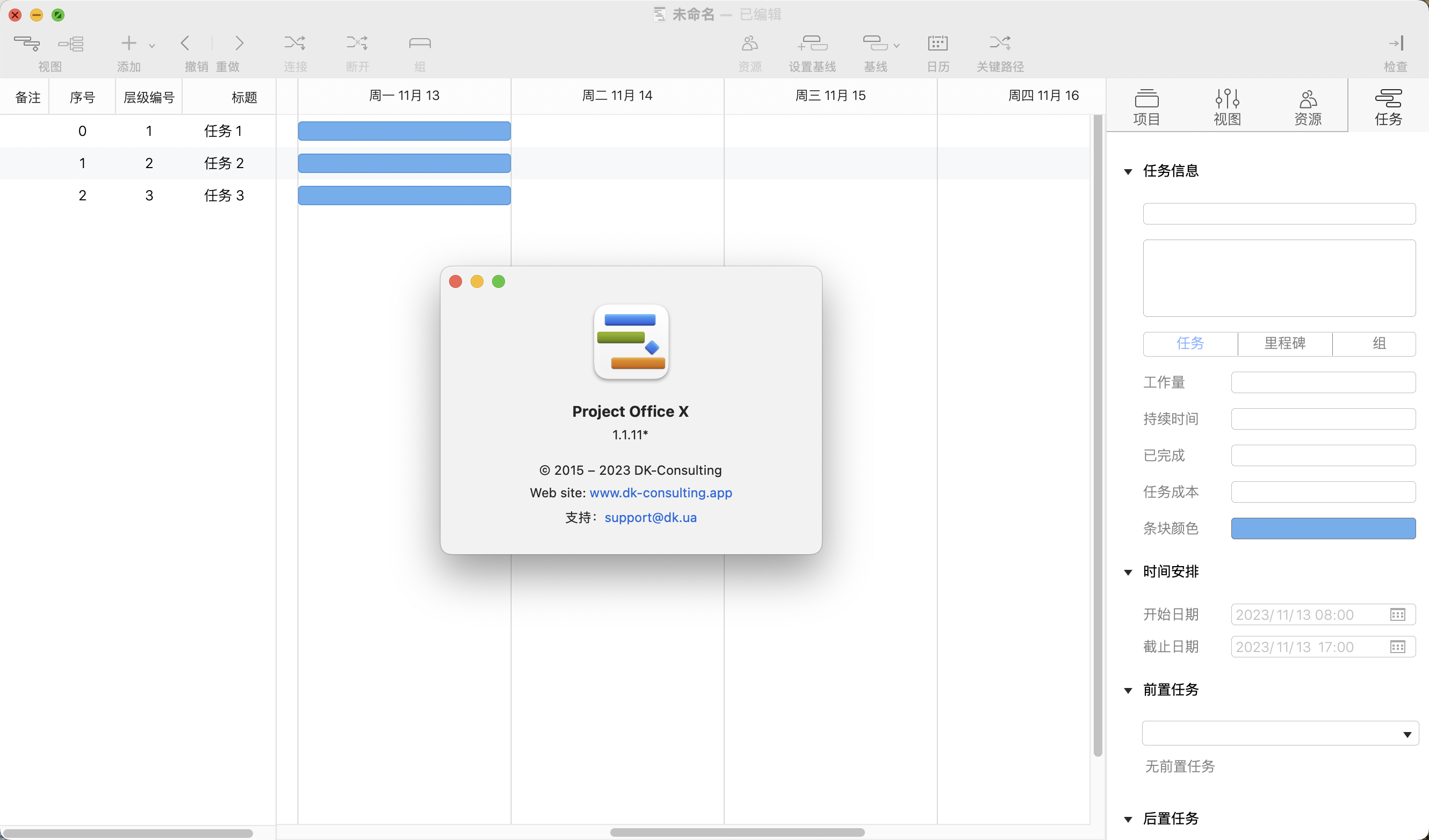Open the View inspector tab

[x=1227, y=106]
